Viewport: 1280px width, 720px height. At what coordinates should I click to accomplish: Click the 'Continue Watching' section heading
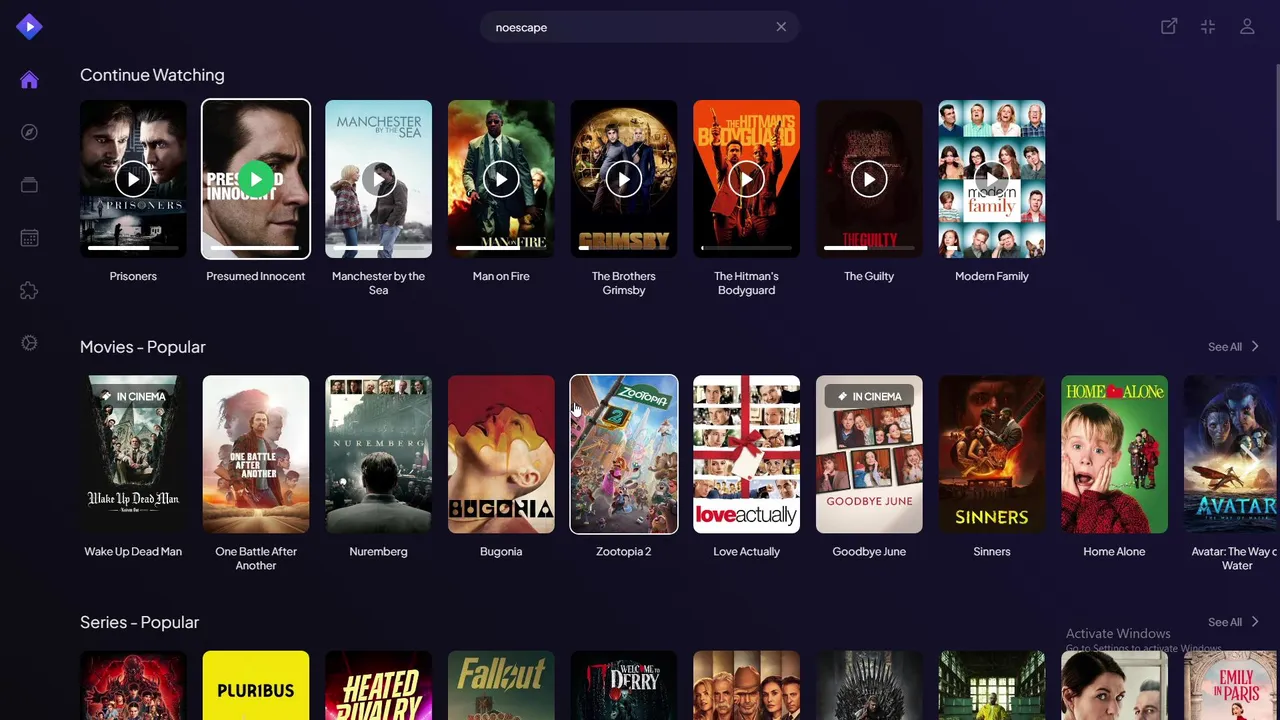(152, 75)
